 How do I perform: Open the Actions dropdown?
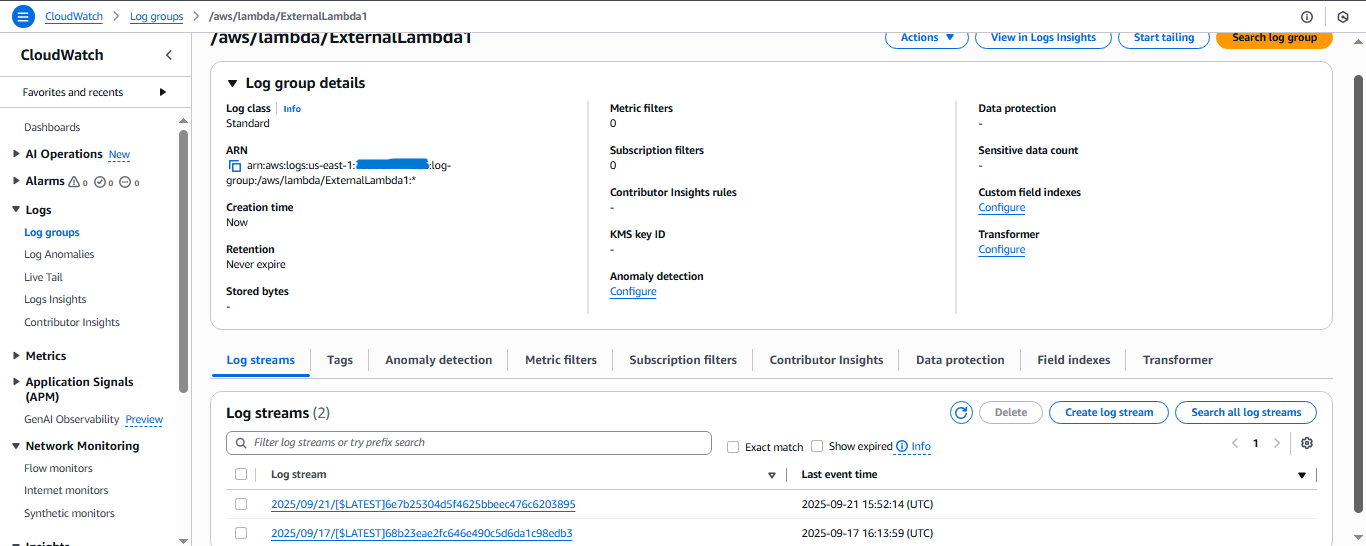[x=927, y=37]
